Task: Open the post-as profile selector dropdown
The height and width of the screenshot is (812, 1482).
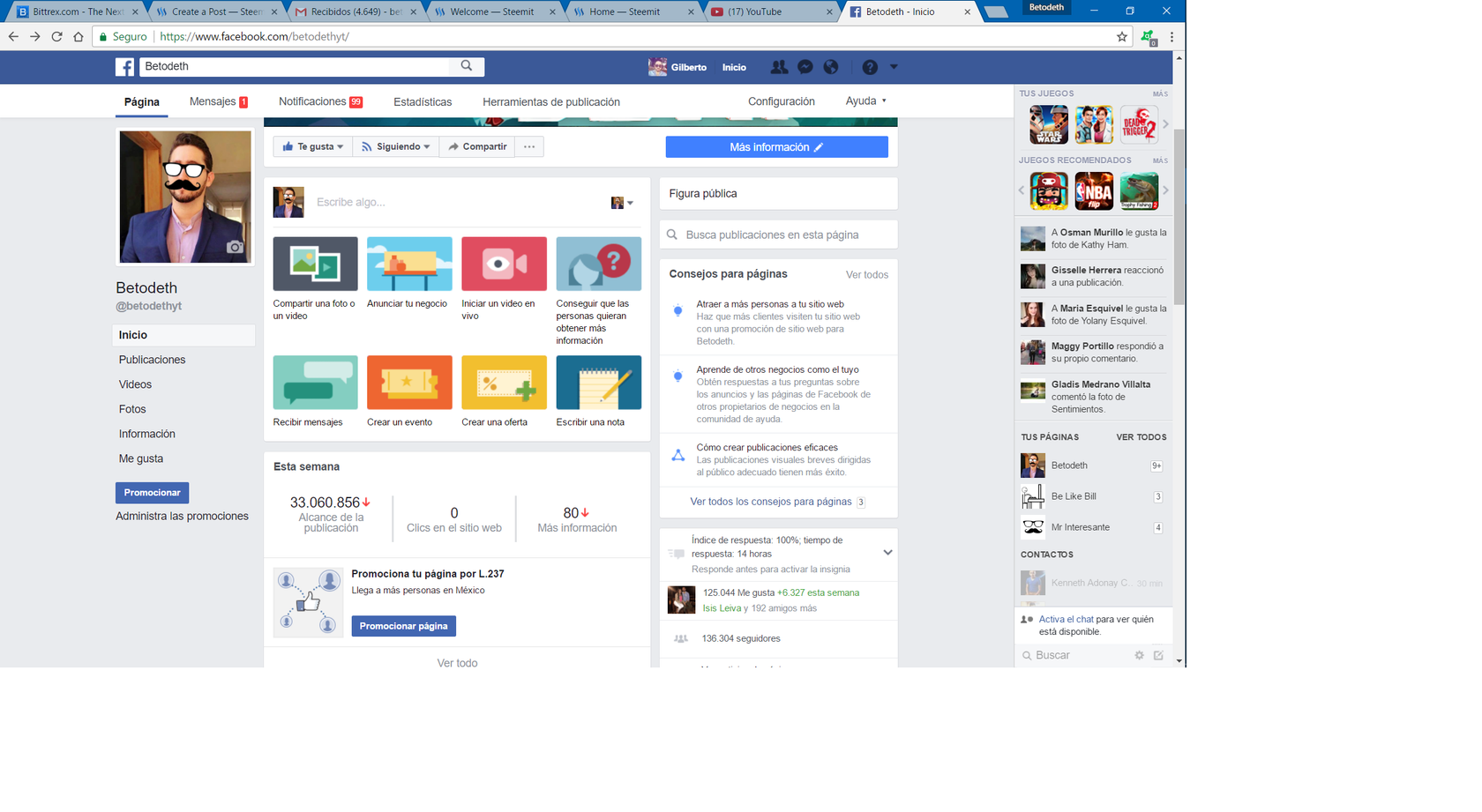Action: point(623,203)
